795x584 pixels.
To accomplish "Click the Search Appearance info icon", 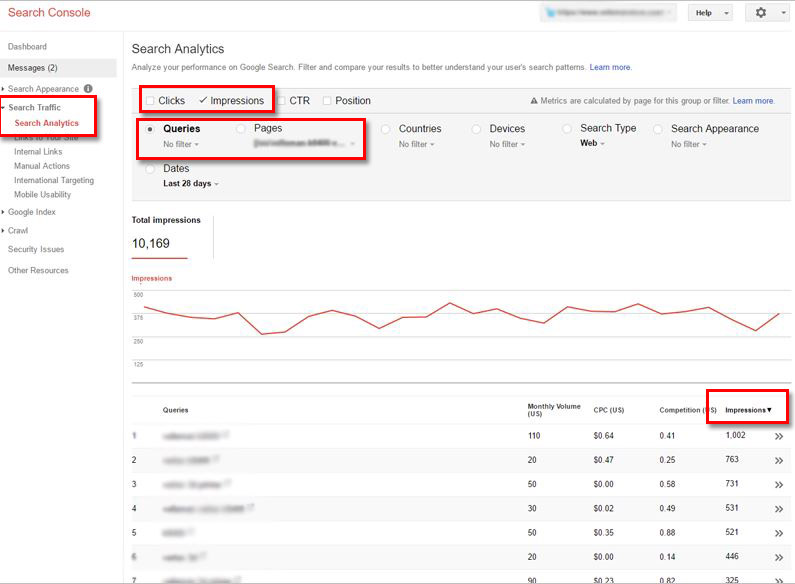I will pyautogui.click(x=88, y=89).
